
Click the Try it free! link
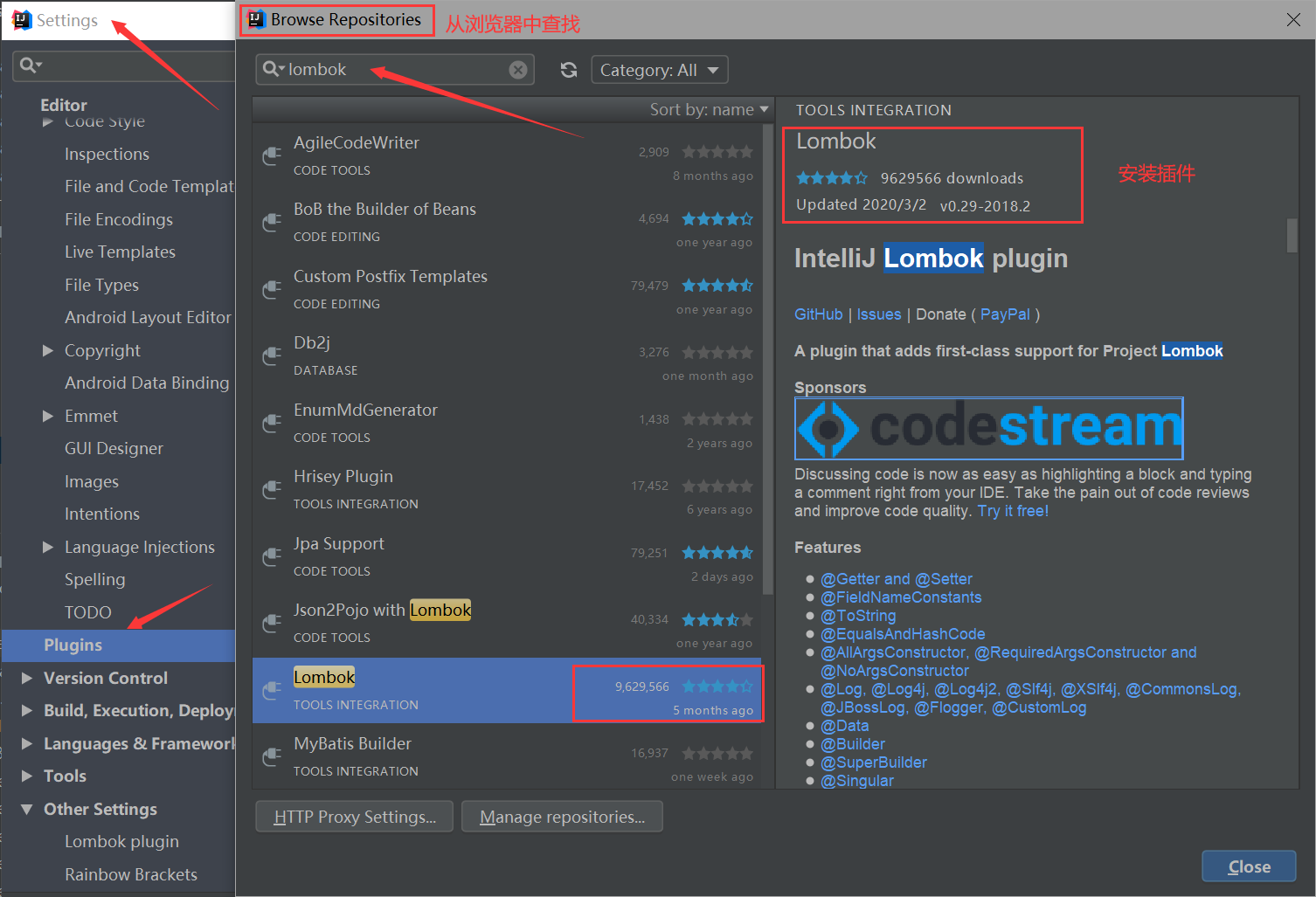[1013, 511]
